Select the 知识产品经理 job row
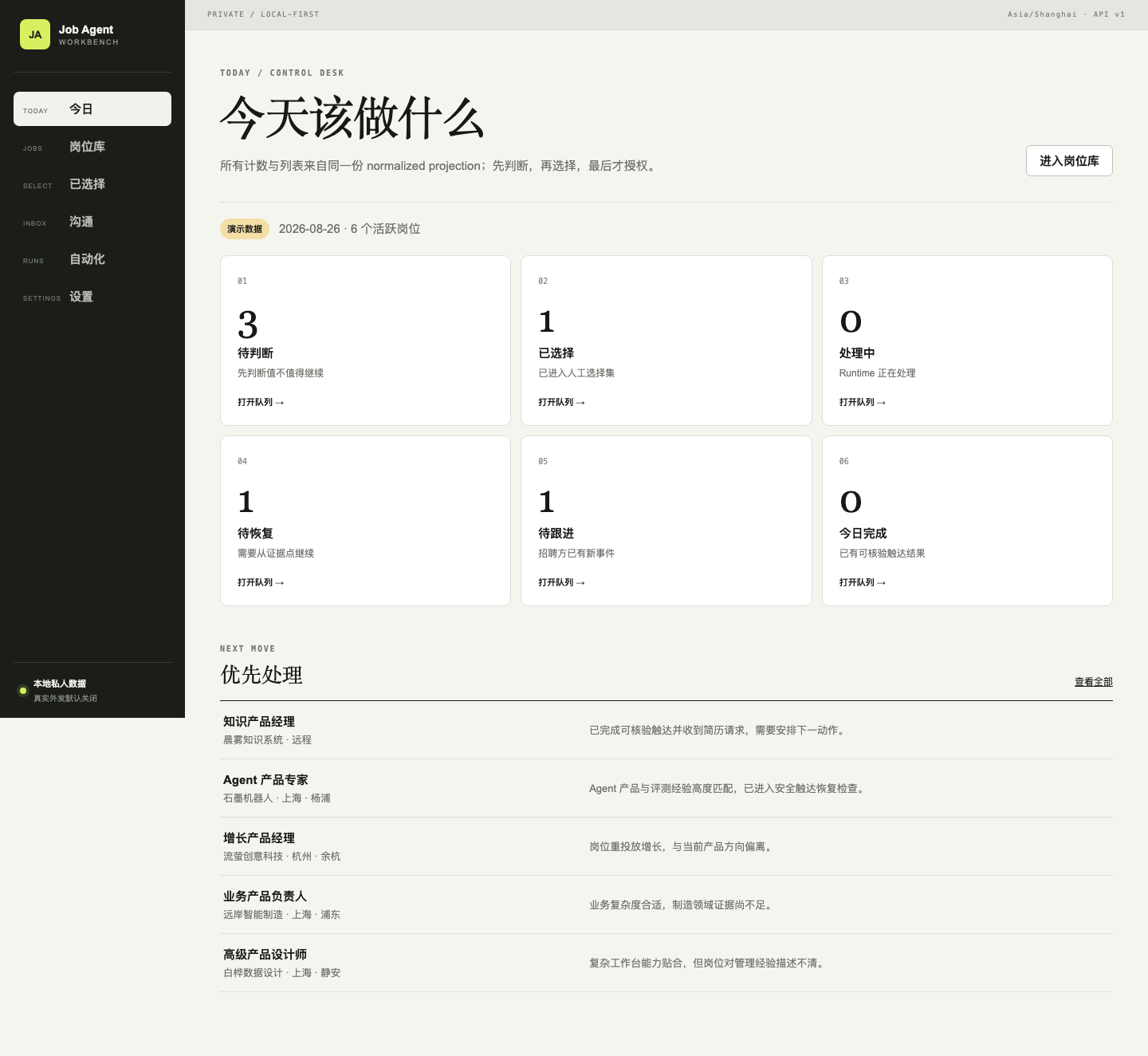Viewport: 1148px width, 1056px height. pyautogui.click(x=666, y=730)
